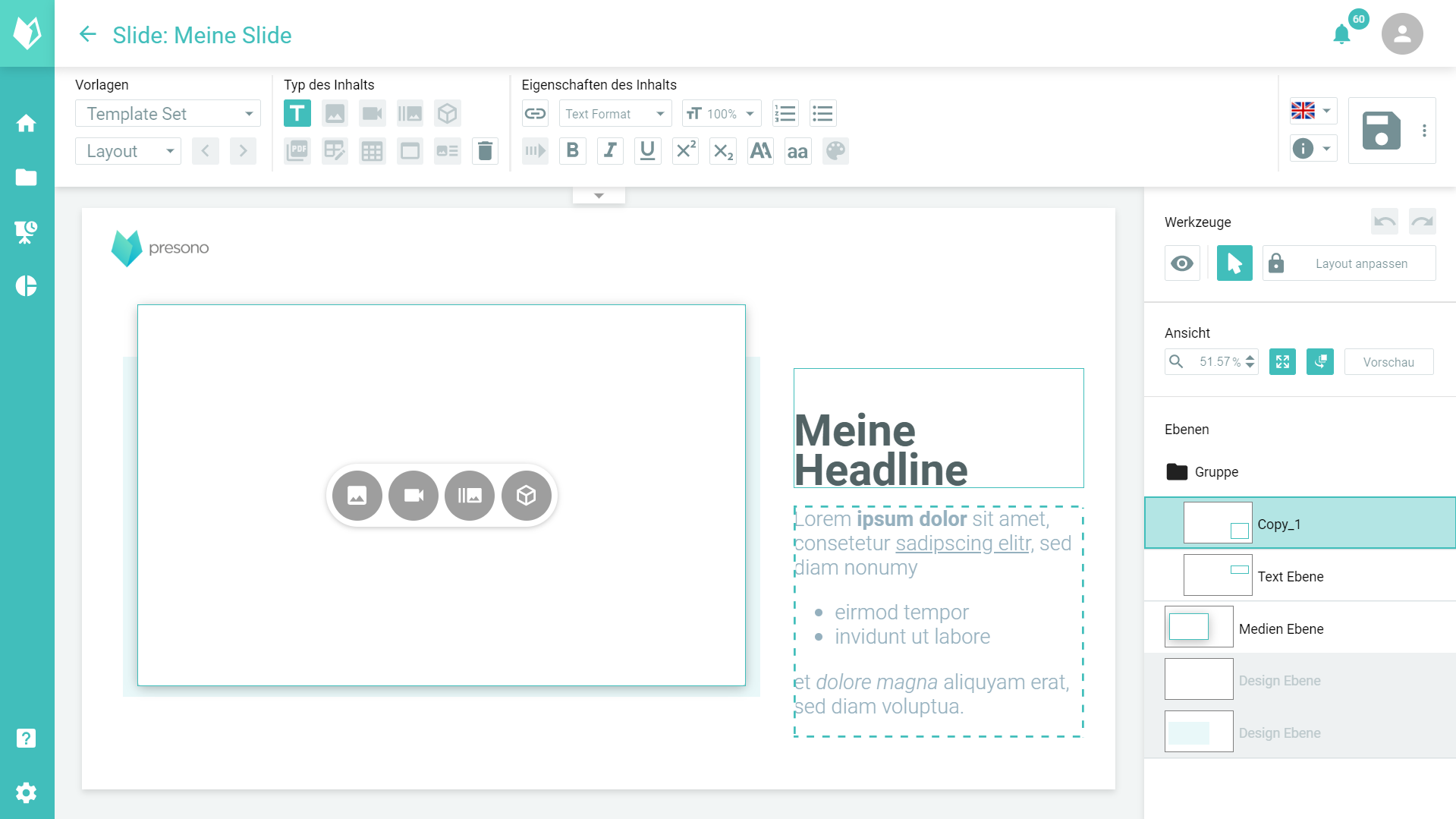Delete content with trash icon
Viewport: 1456px width, 819px height.
pos(485,151)
